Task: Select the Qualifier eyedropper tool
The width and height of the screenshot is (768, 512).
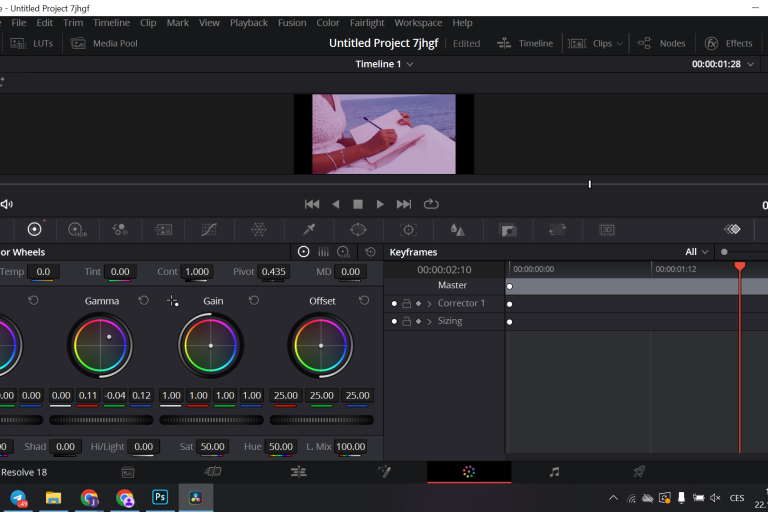Action: pos(309,229)
